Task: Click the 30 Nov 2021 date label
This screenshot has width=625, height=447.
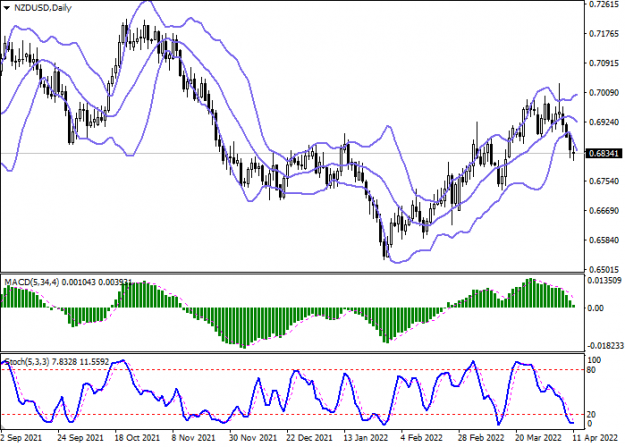Action: pos(253,438)
